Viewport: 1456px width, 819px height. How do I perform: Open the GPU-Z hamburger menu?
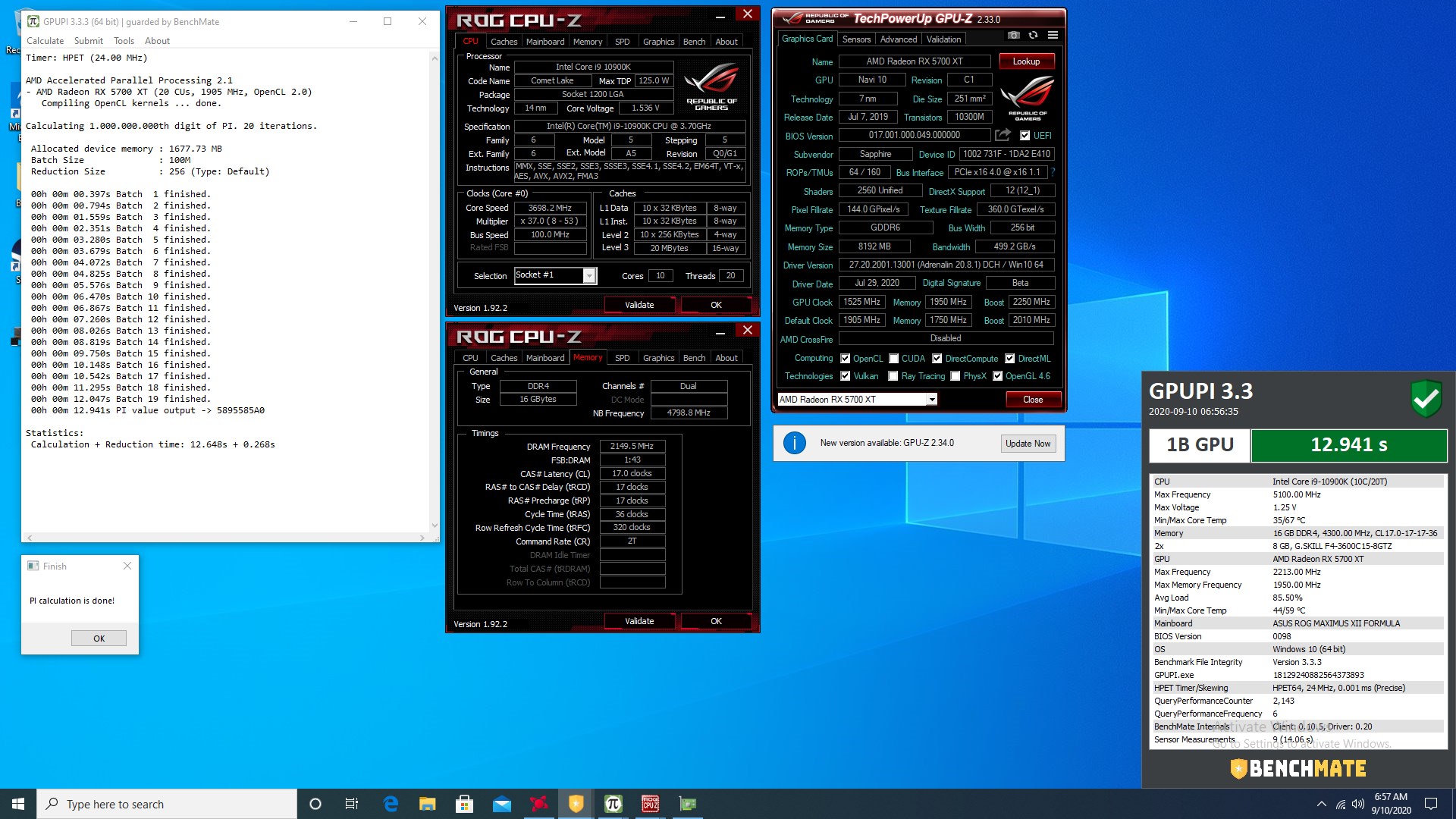pos(1053,35)
